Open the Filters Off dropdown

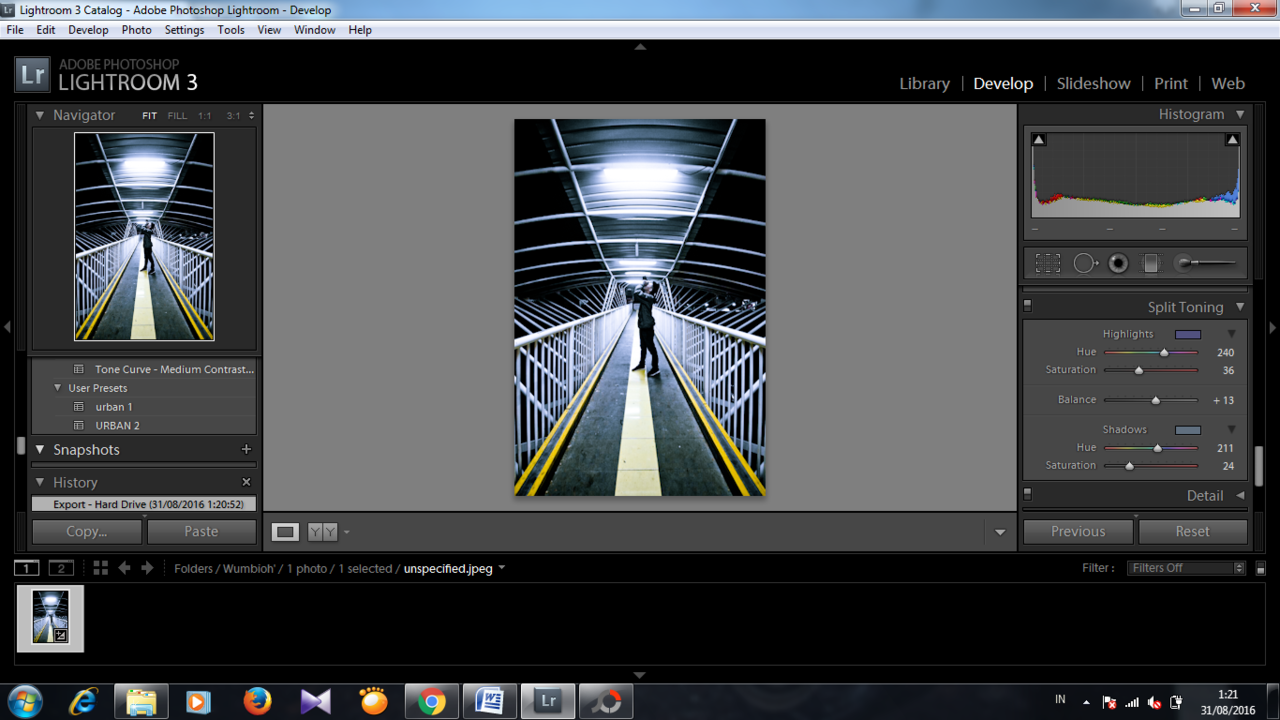tap(1187, 568)
